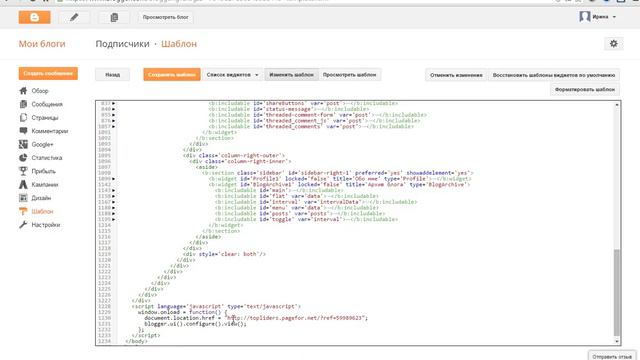Expand folded 'toggle' includable line

[113, 219]
